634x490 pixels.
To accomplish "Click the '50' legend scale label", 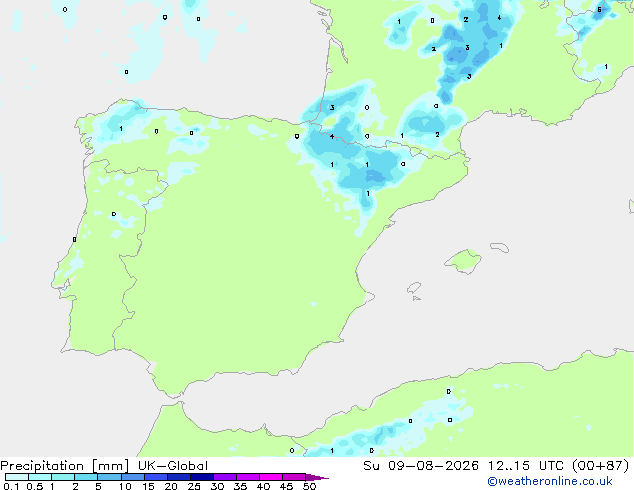I will tap(309, 486).
